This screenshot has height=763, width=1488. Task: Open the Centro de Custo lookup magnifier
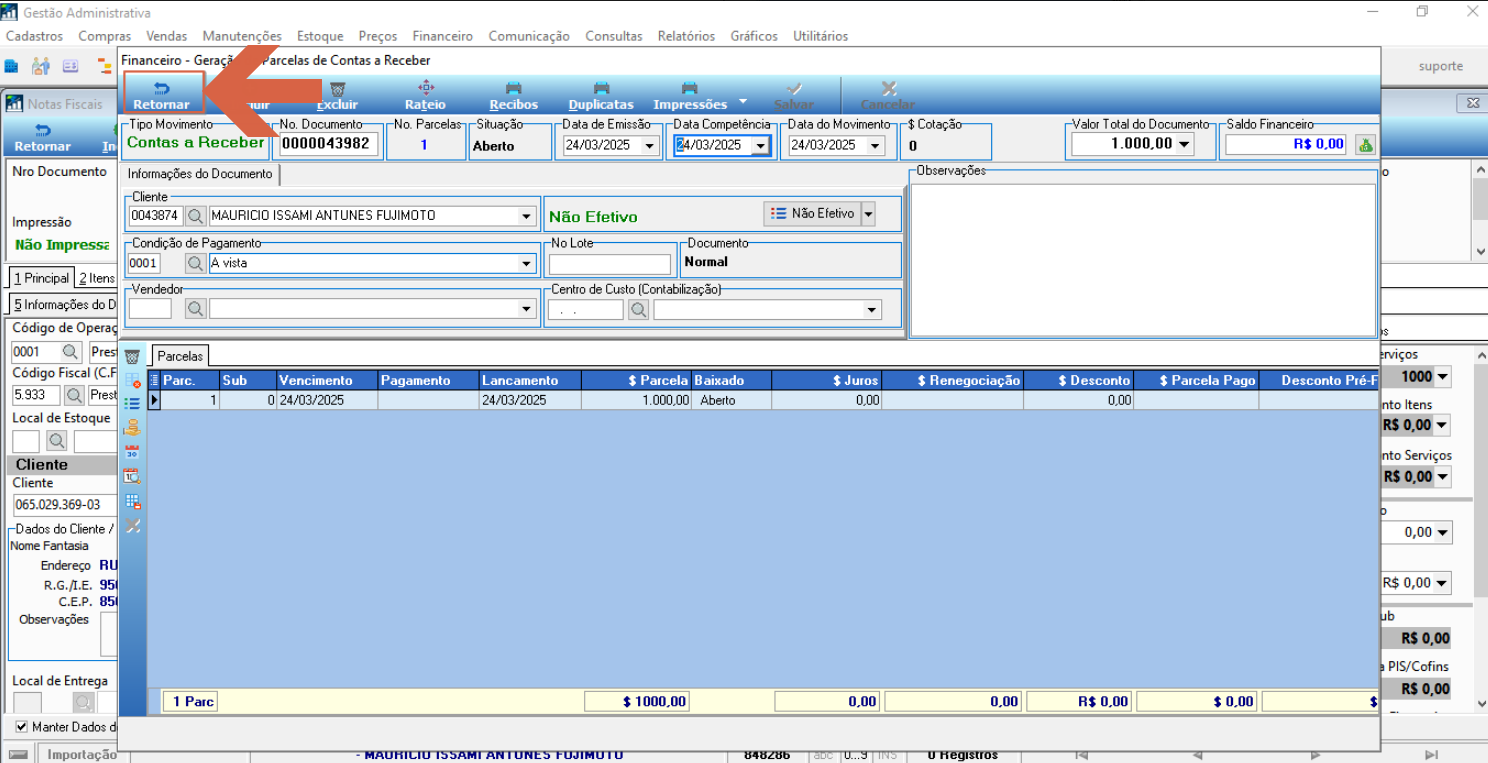(x=639, y=310)
